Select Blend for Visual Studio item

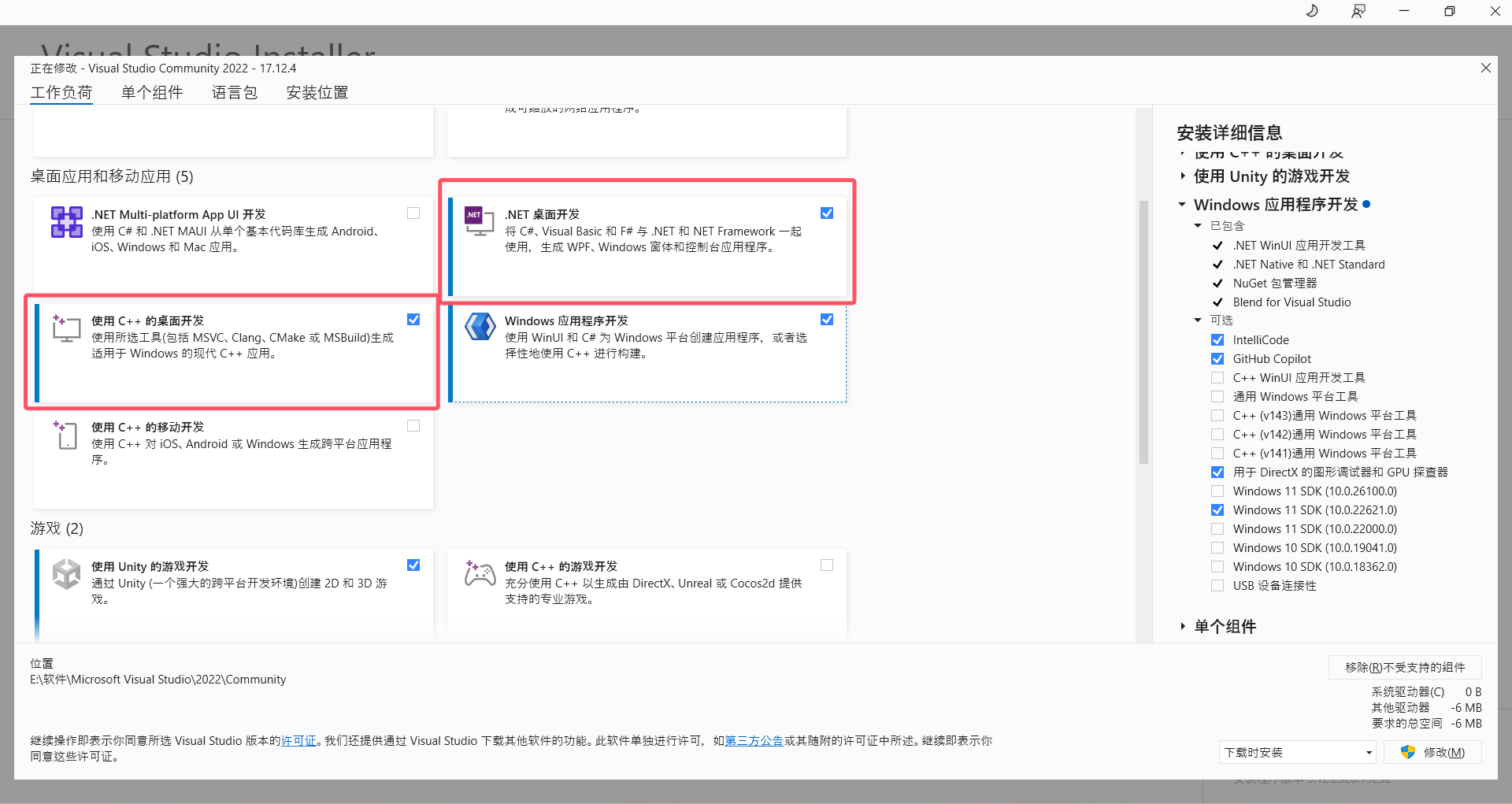click(1291, 302)
